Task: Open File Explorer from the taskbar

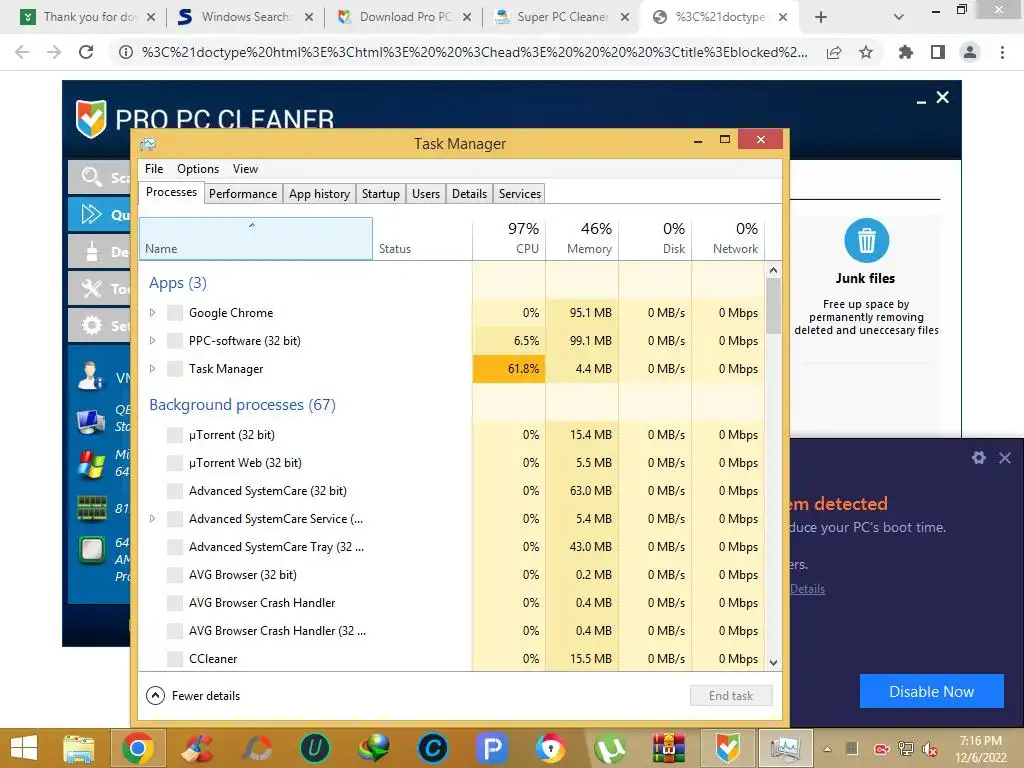Action: (78, 748)
